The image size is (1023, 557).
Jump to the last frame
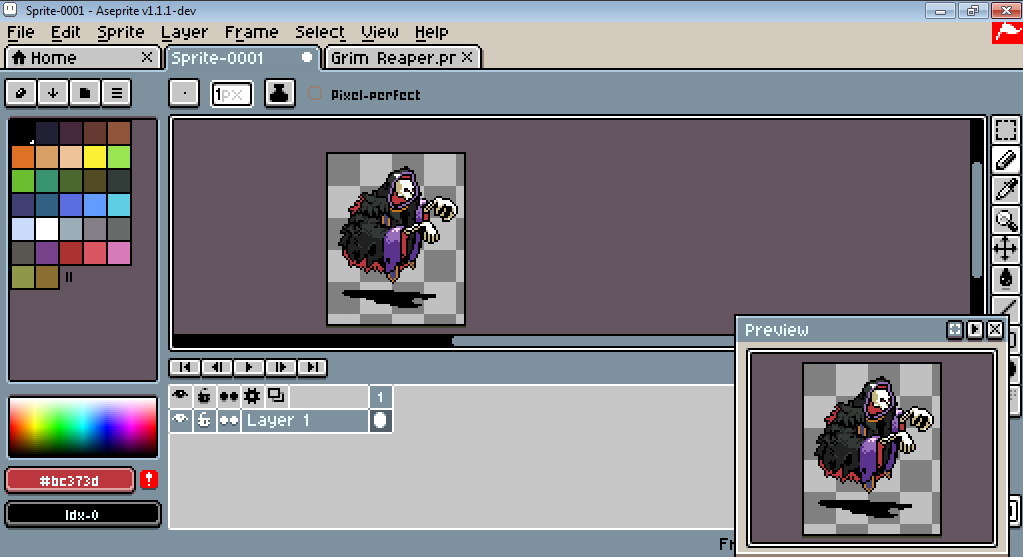pos(313,367)
